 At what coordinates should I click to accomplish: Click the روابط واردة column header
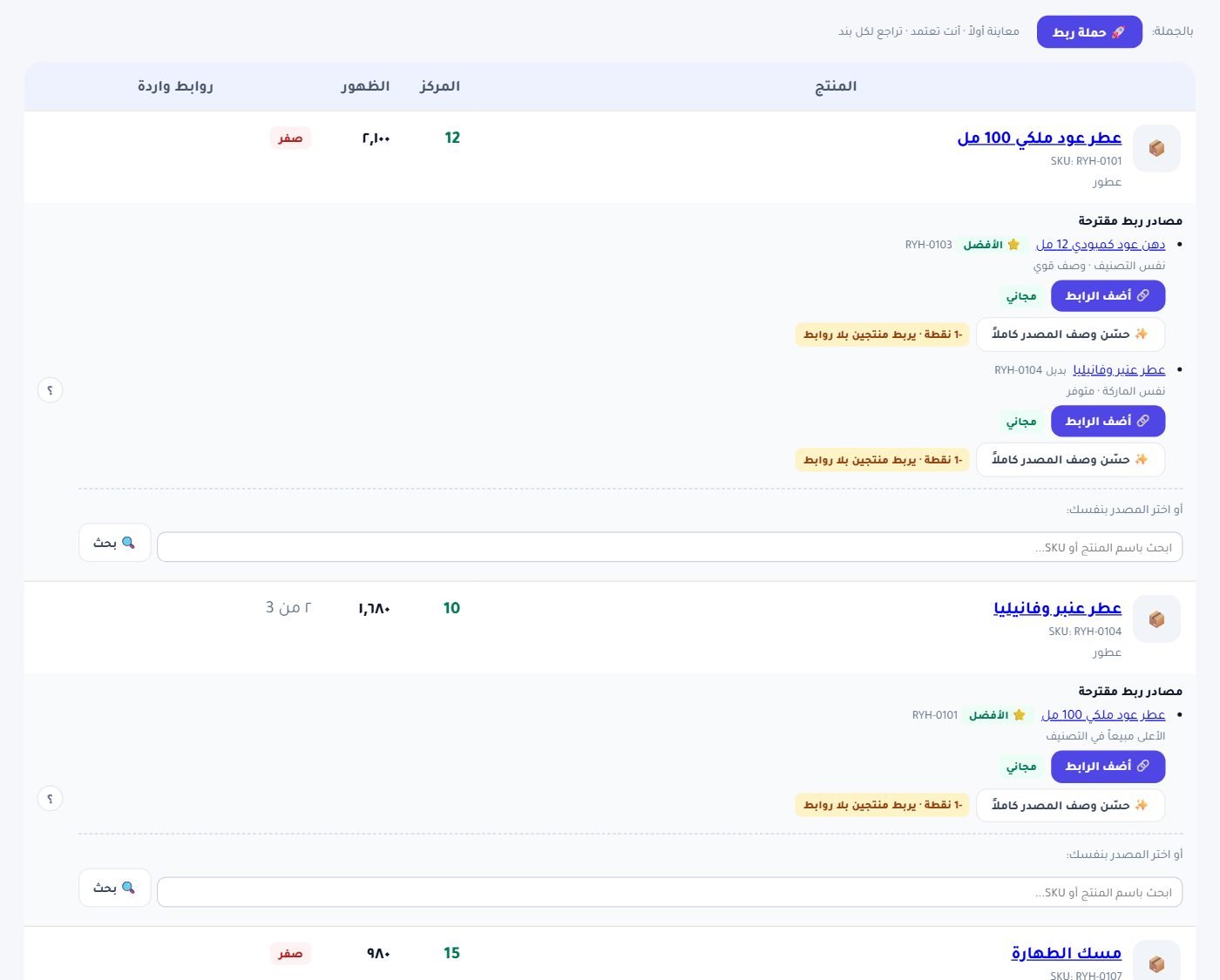point(175,86)
